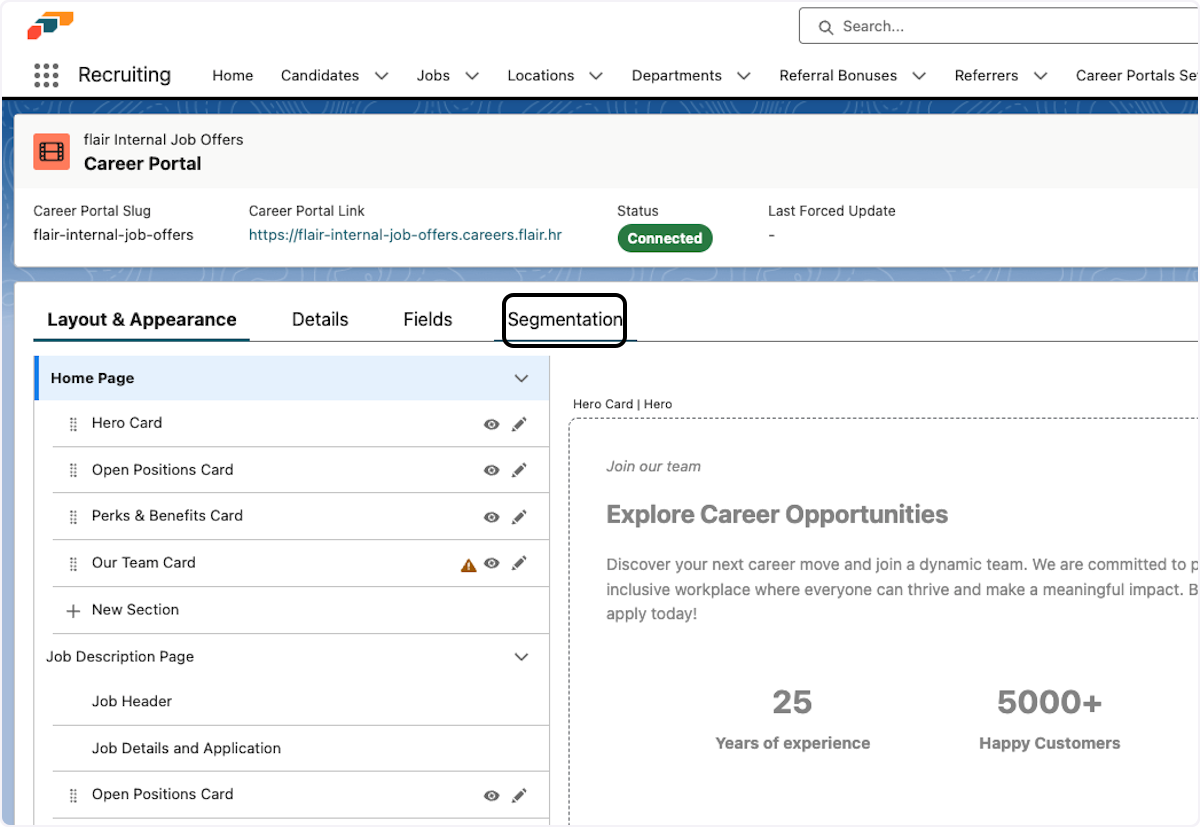1200x827 pixels.
Task: Click the Career Portal record film icon
Action: point(51,153)
